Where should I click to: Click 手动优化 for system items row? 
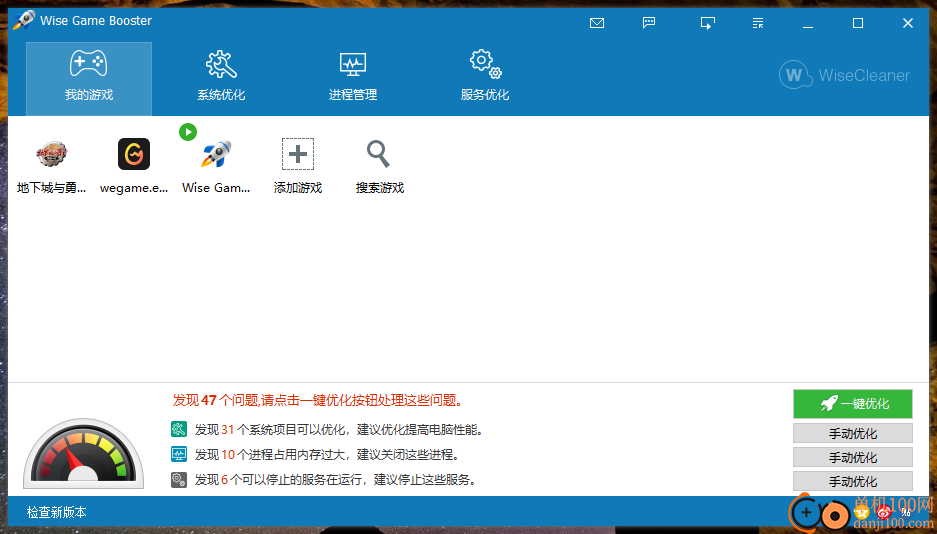point(853,433)
